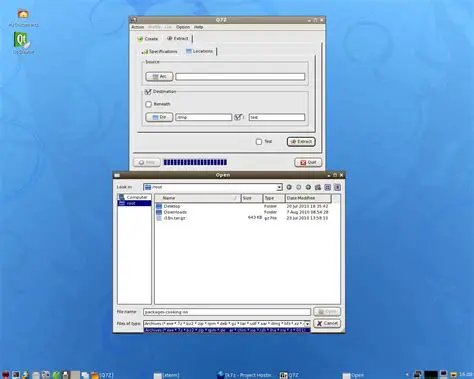Toggle the Destination checkbox
Screen dimensions: 474x379
tap(148, 91)
